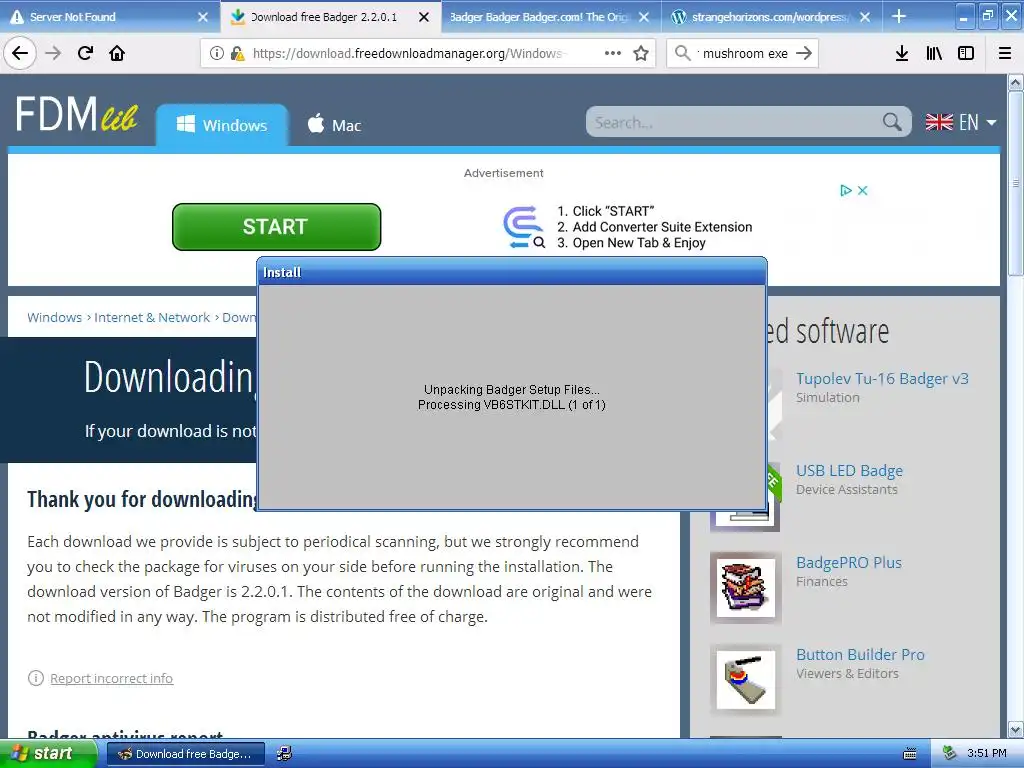
Task: Open the Windows start menu
Action: pyautogui.click(x=48, y=754)
